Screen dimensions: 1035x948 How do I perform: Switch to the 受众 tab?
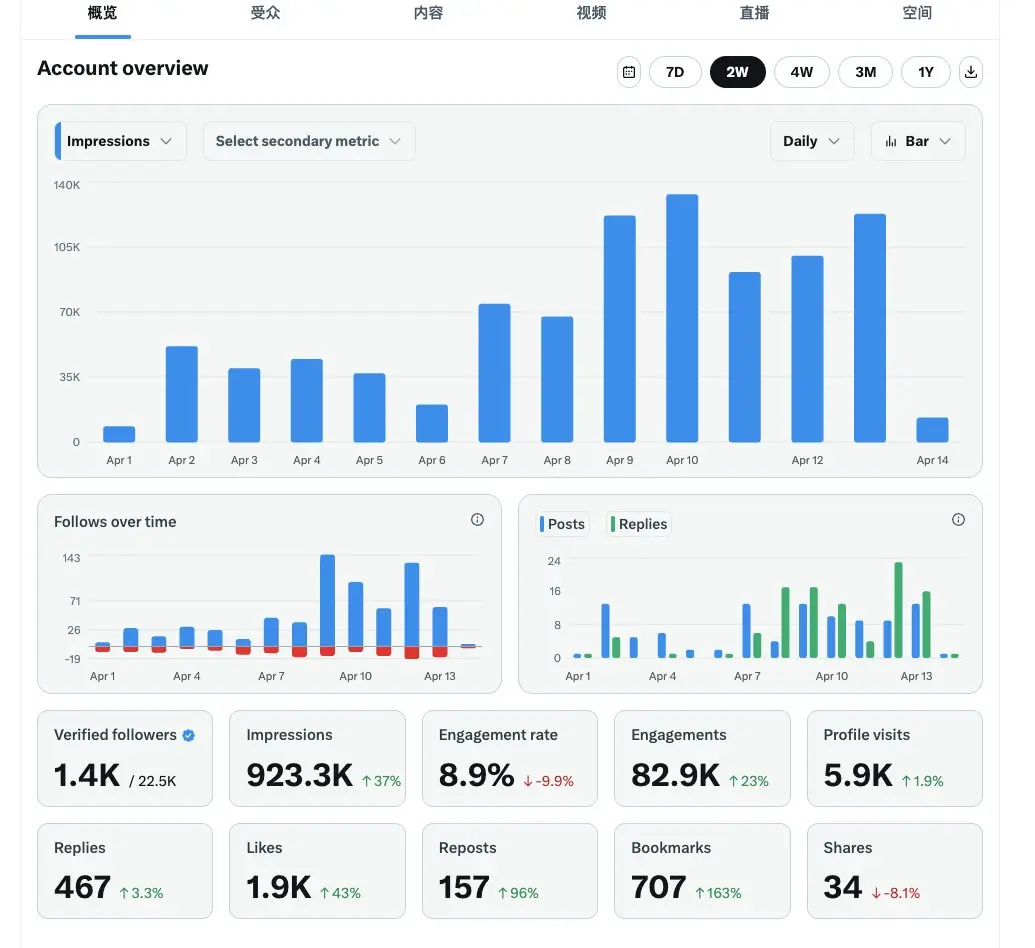[265, 13]
